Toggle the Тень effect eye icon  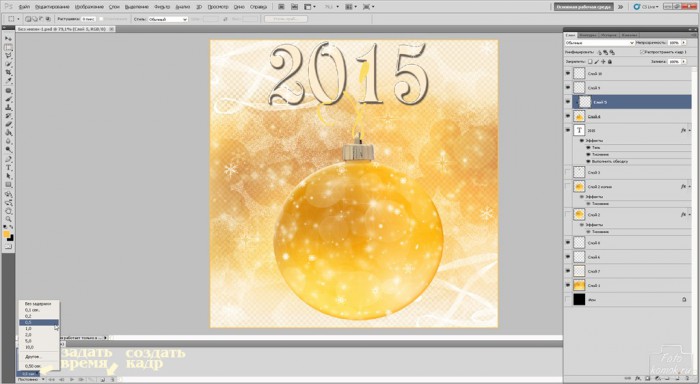point(588,147)
